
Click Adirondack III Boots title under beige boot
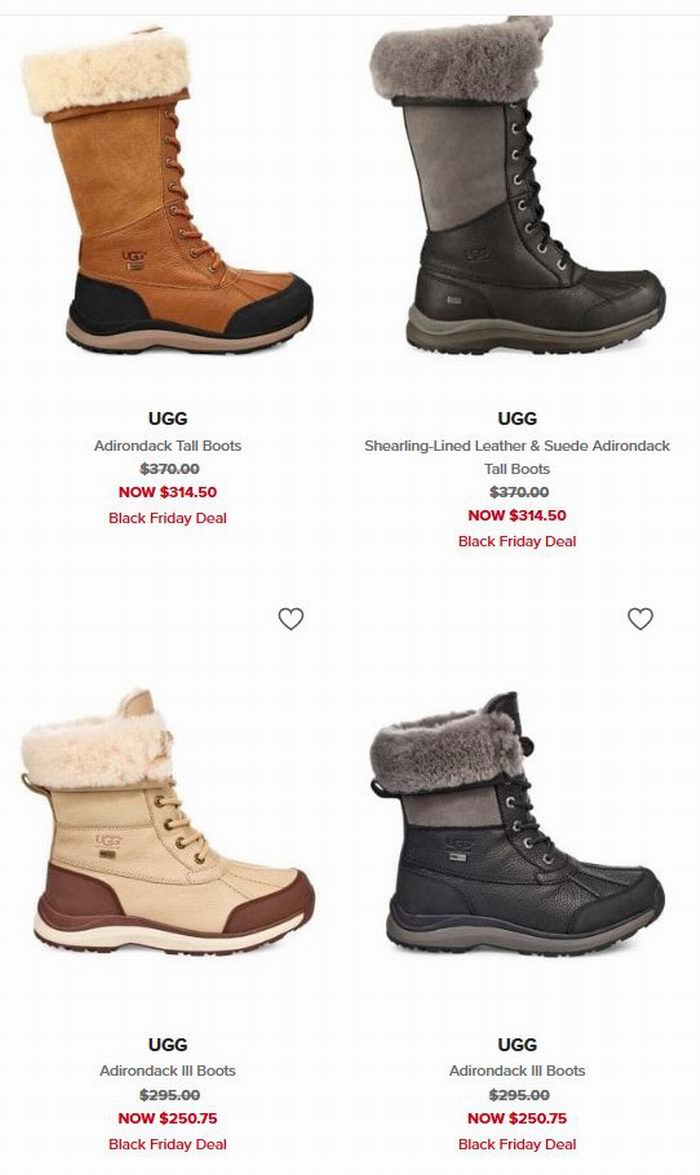168,1071
